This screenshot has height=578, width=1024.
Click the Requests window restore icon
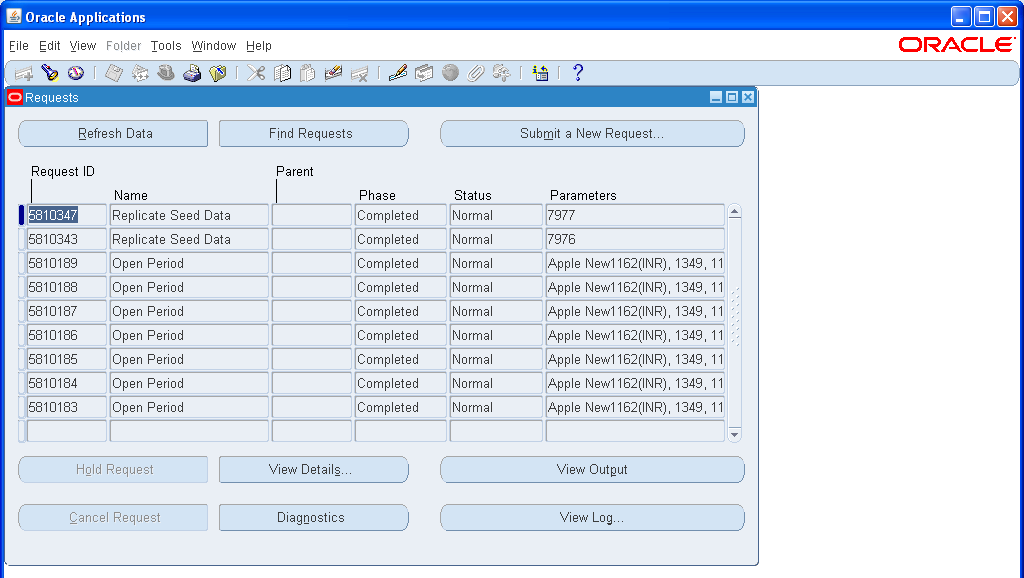coord(732,97)
